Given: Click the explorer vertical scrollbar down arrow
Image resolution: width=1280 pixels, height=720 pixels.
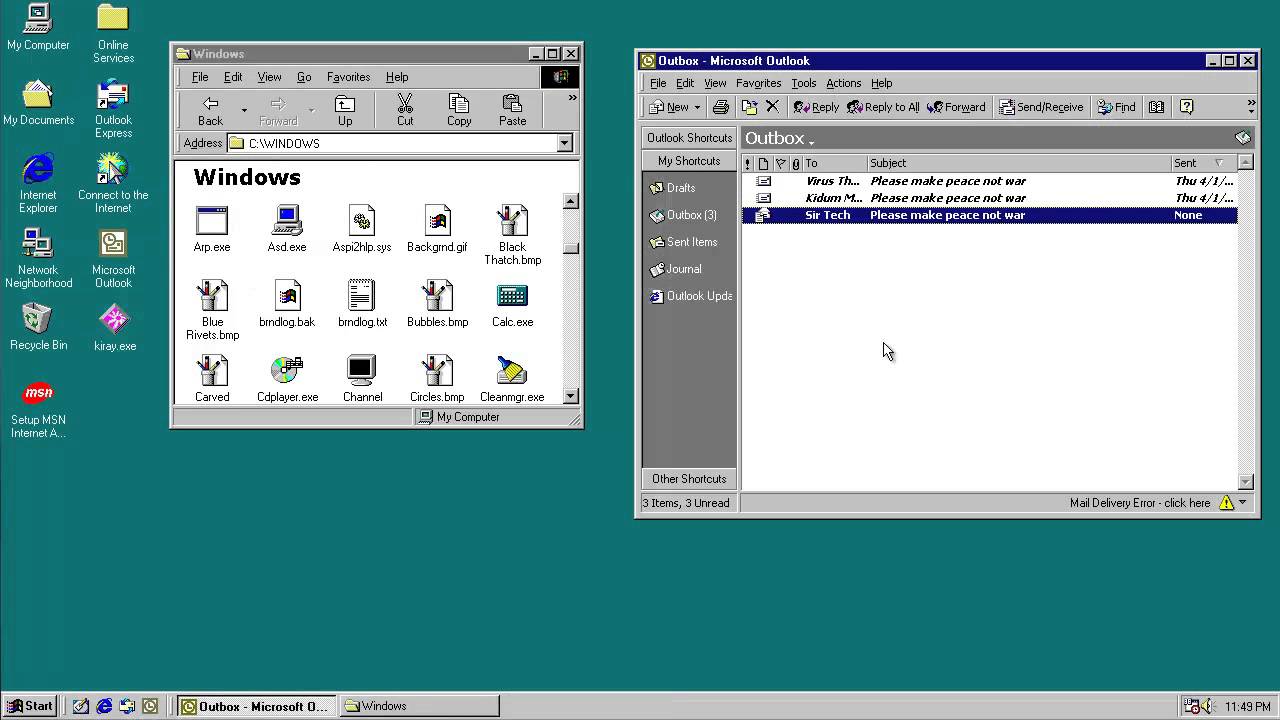Looking at the screenshot, I should [x=570, y=396].
